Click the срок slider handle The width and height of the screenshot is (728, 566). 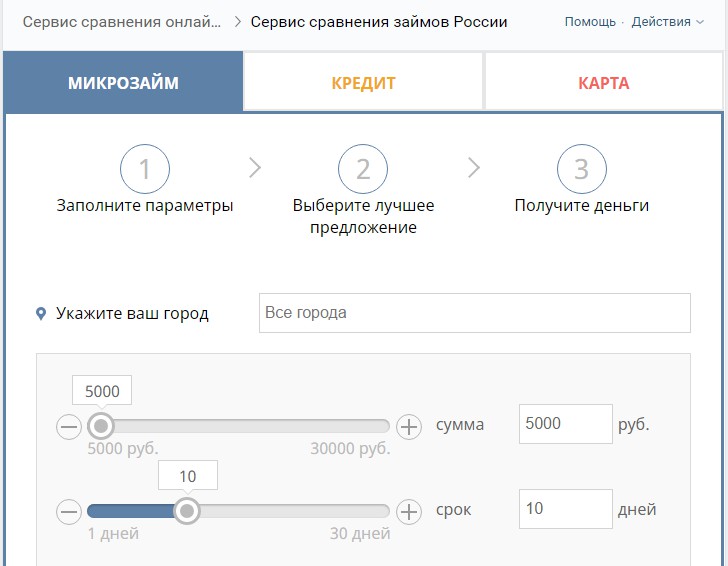186,511
